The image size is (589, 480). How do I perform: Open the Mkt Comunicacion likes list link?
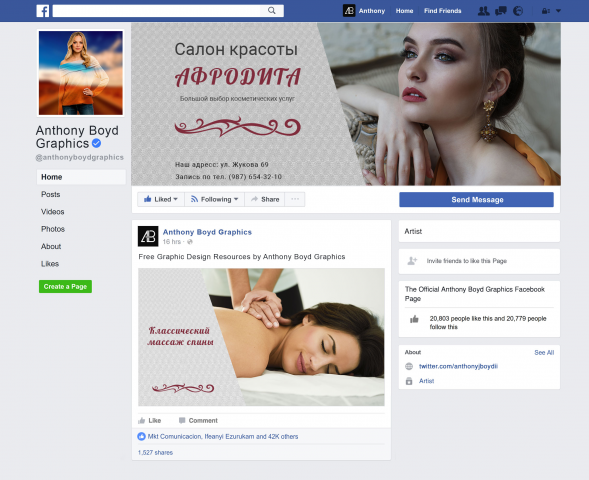(223, 436)
